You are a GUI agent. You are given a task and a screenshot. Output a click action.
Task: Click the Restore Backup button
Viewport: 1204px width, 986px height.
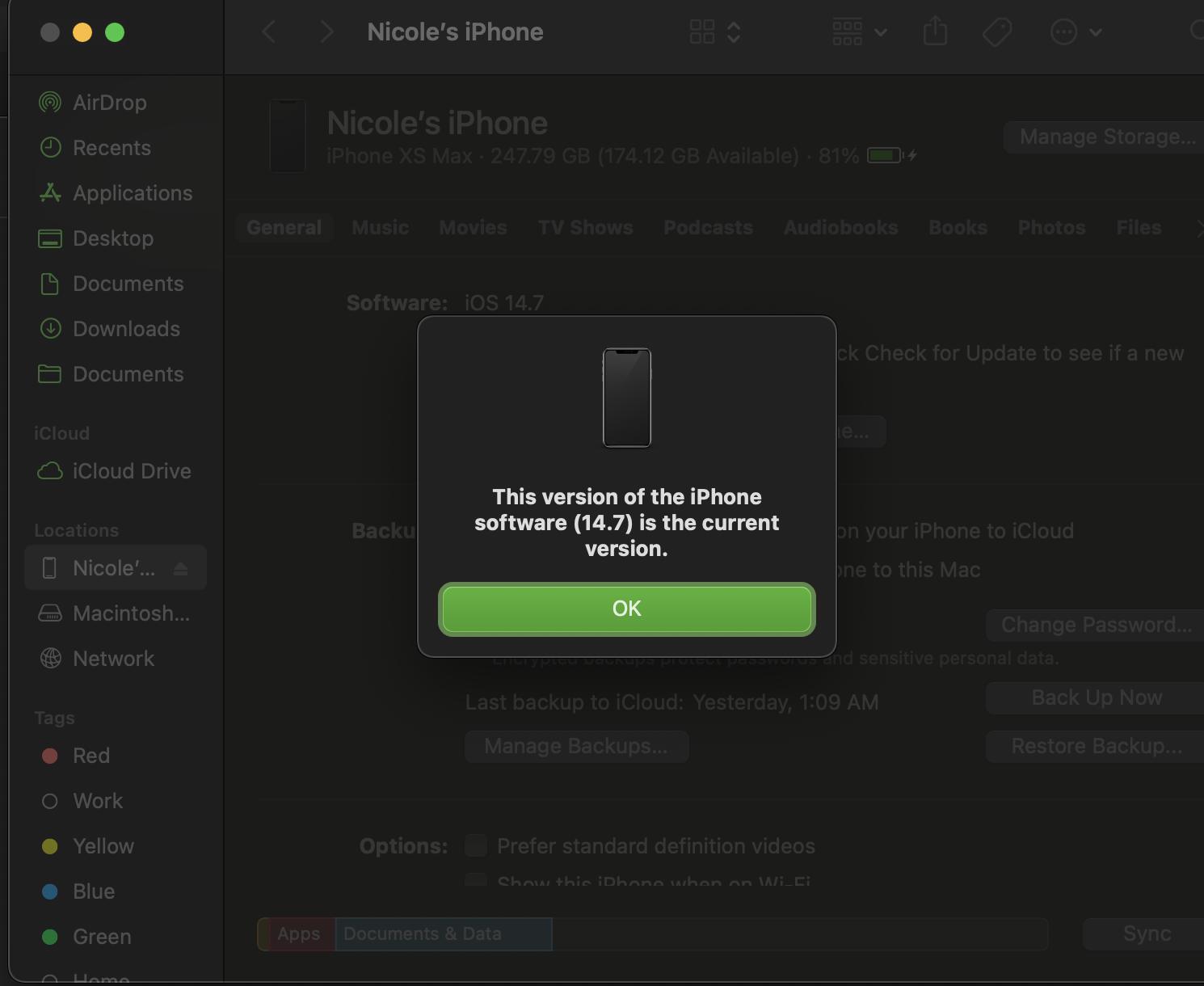[1096, 746]
